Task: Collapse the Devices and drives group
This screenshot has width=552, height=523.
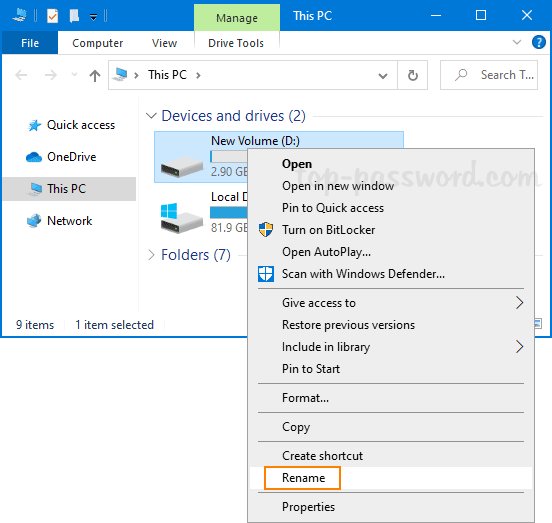Action: 151,115
